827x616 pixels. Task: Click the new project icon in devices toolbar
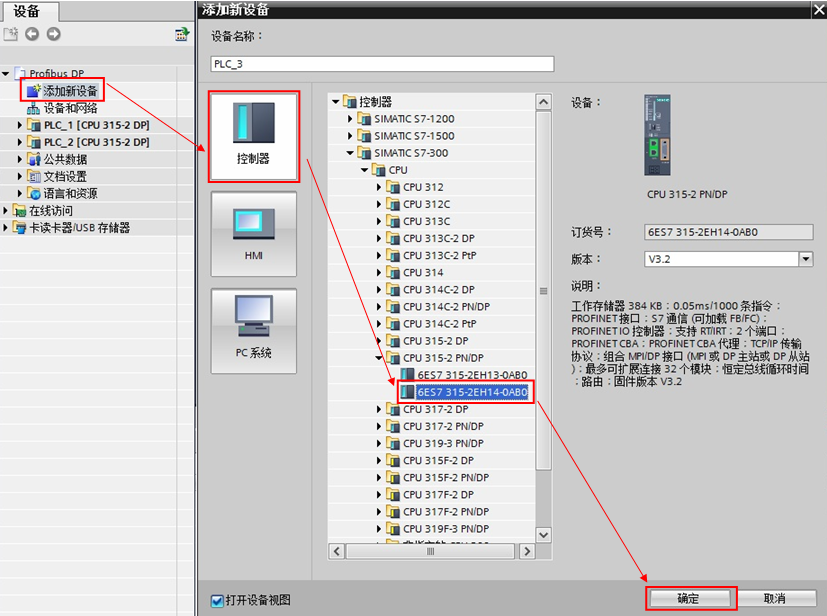coord(11,34)
